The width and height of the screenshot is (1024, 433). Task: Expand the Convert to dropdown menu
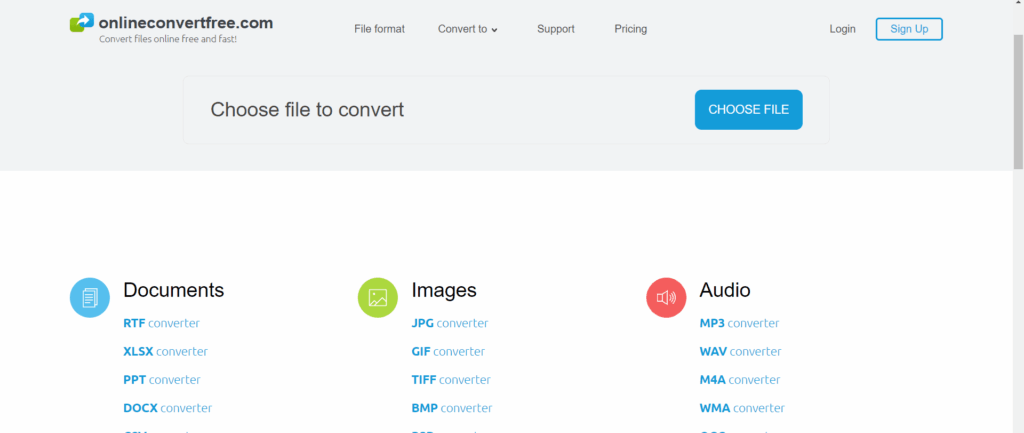(467, 29)
